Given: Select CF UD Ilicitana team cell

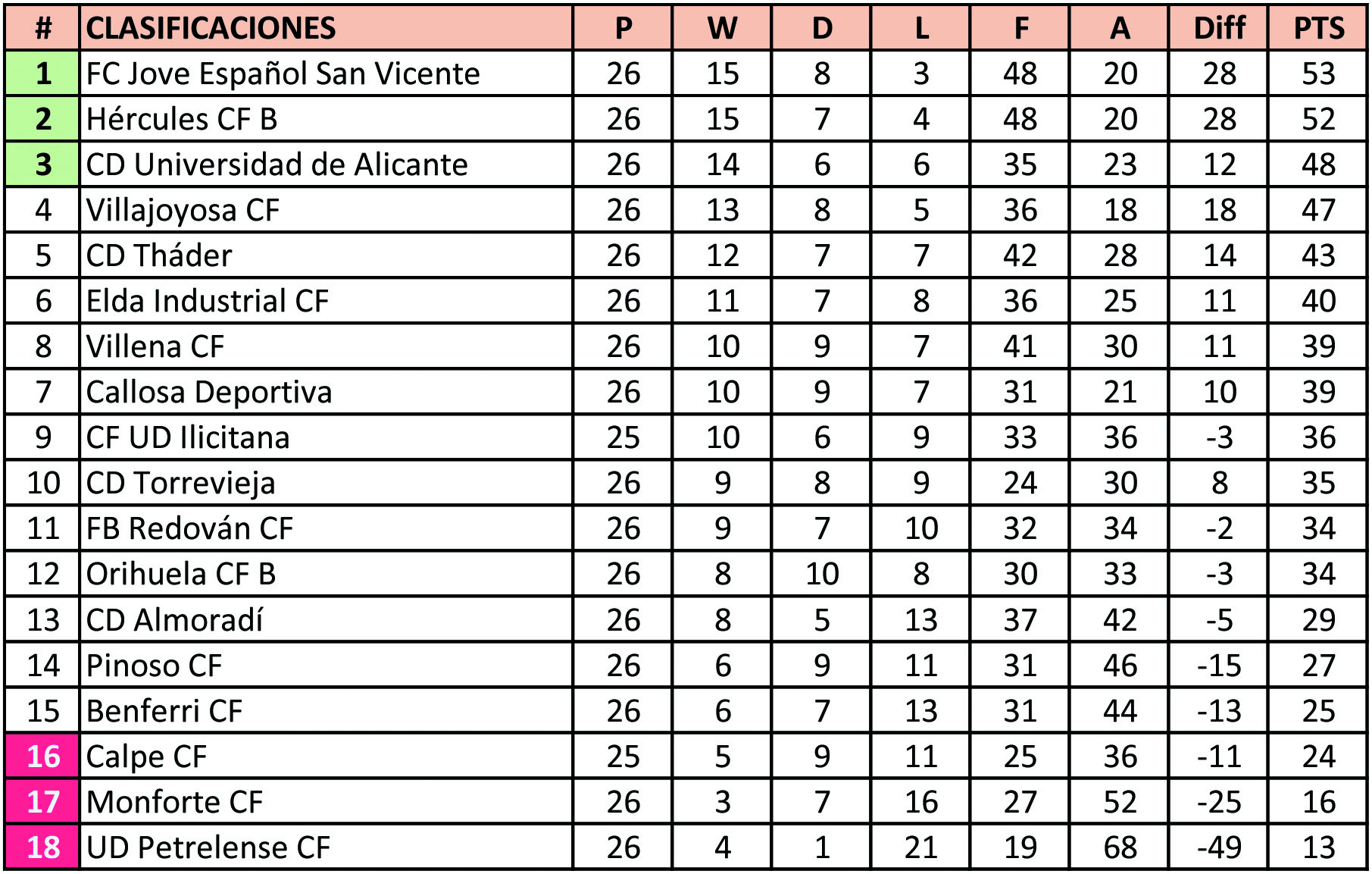Looking at the screenshot, I should click(188, 437).
